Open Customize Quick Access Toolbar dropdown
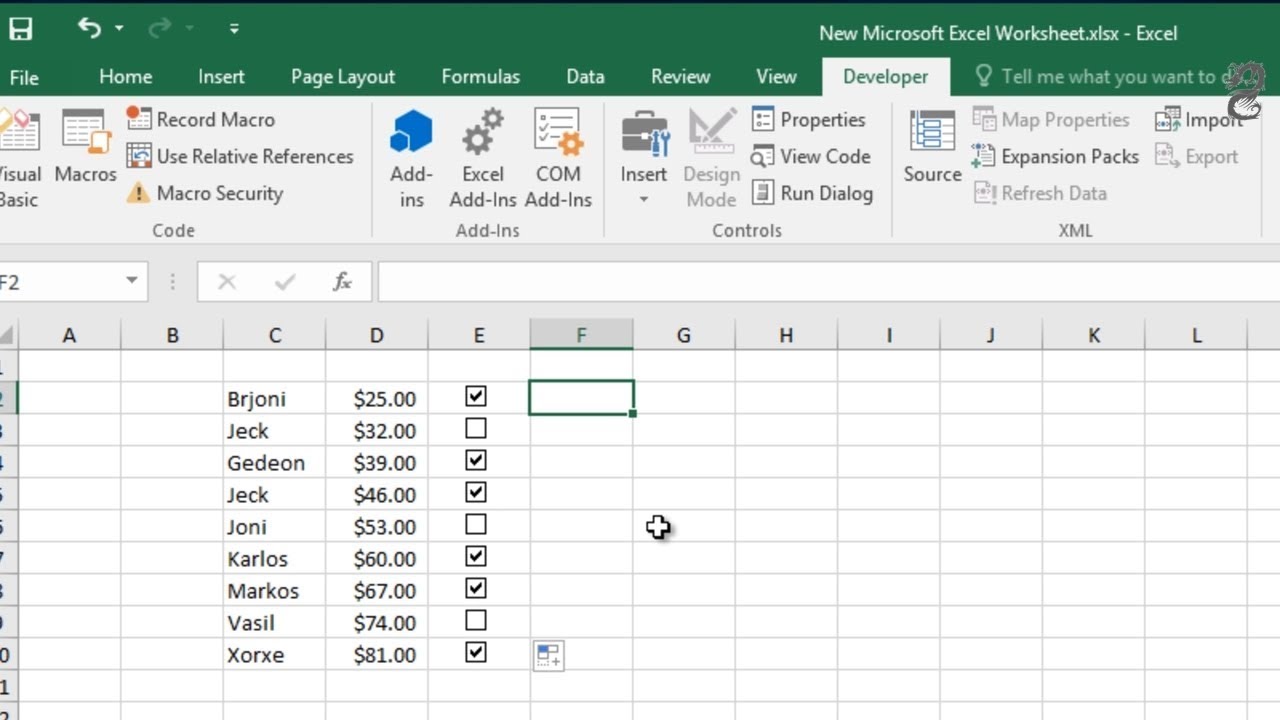This screenshot has height=720, width=1280. click(234, 29)
